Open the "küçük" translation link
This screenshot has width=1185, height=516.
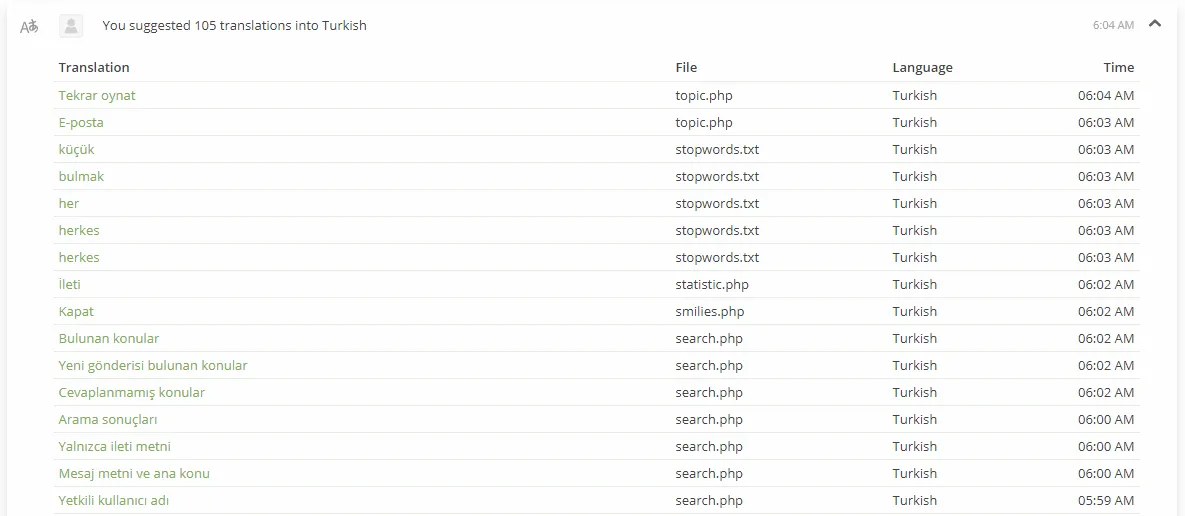(x=76, y=150)
